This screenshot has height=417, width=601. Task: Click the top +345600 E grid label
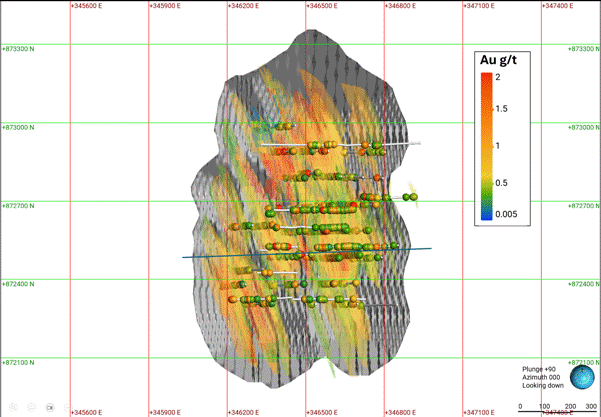tap(87, 6)
